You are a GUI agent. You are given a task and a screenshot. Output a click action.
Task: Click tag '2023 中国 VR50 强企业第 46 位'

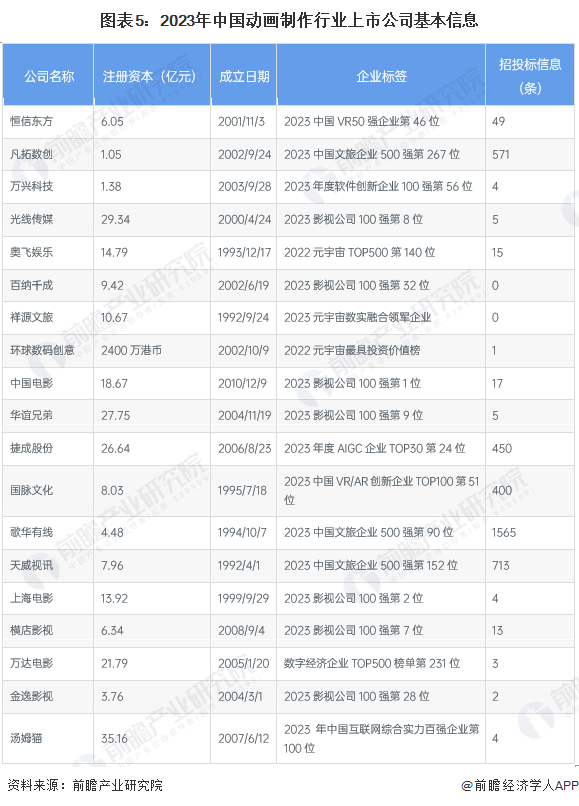click(361, 121)
